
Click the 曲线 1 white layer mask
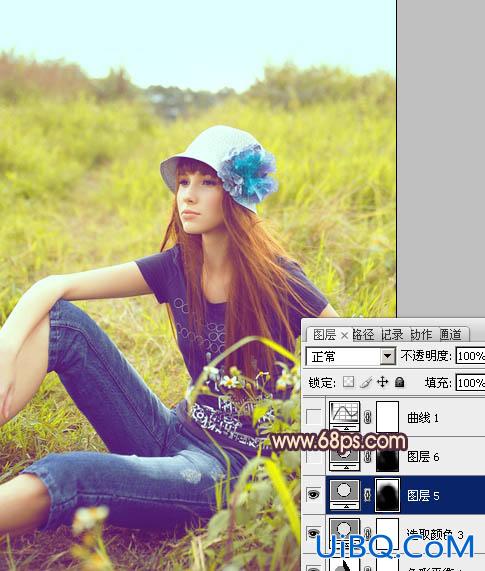387,417
